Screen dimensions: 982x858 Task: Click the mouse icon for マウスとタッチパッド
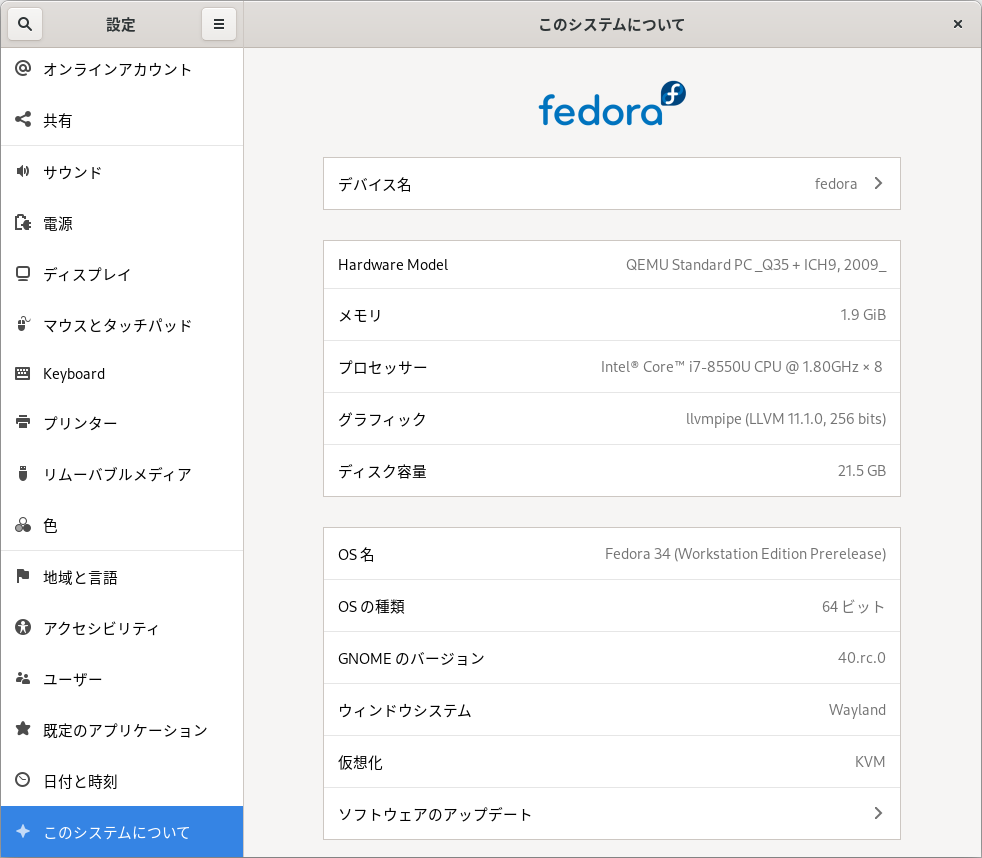(x=23, y=324)
